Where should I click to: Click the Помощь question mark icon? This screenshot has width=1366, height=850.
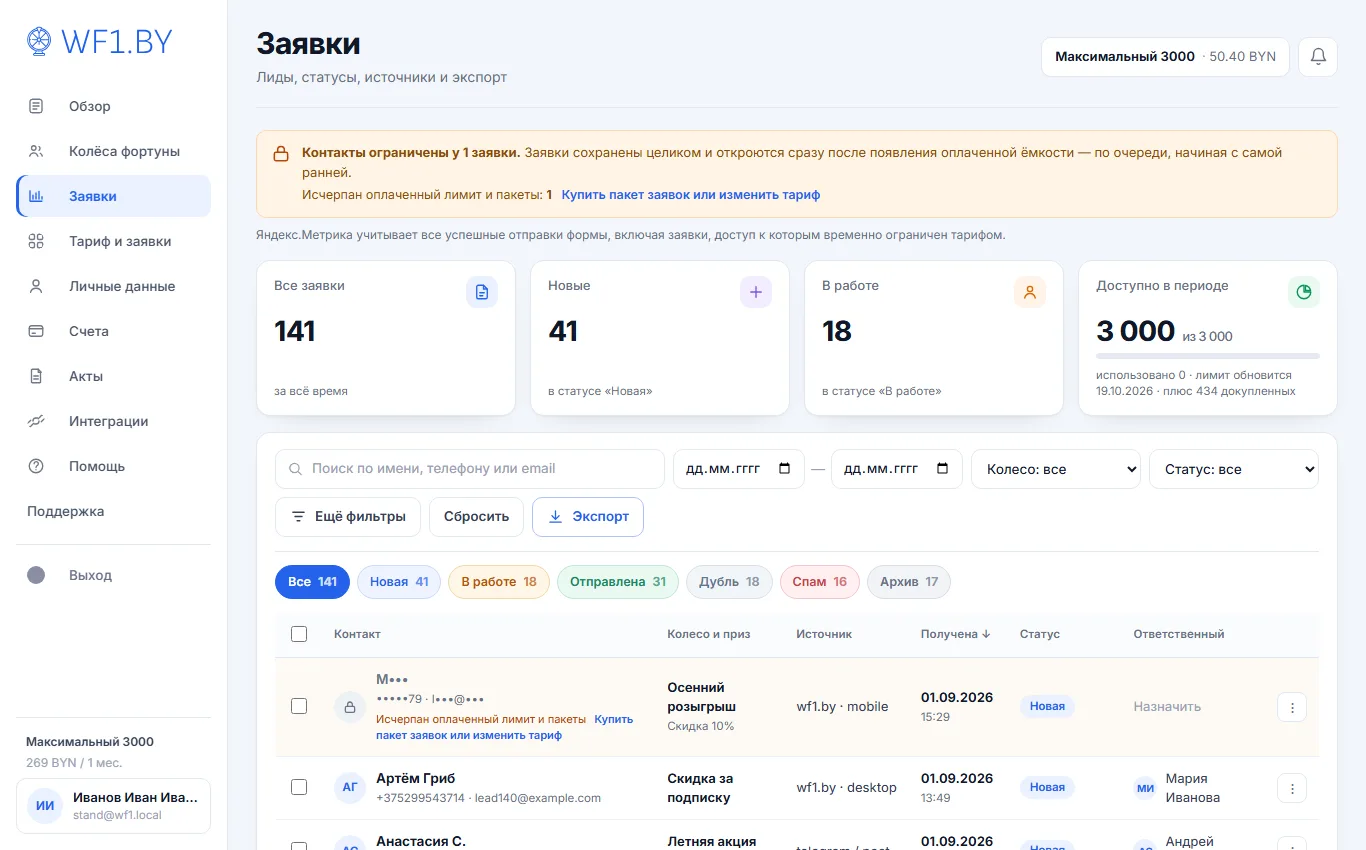pyautogui.click(x=36, y=466)
